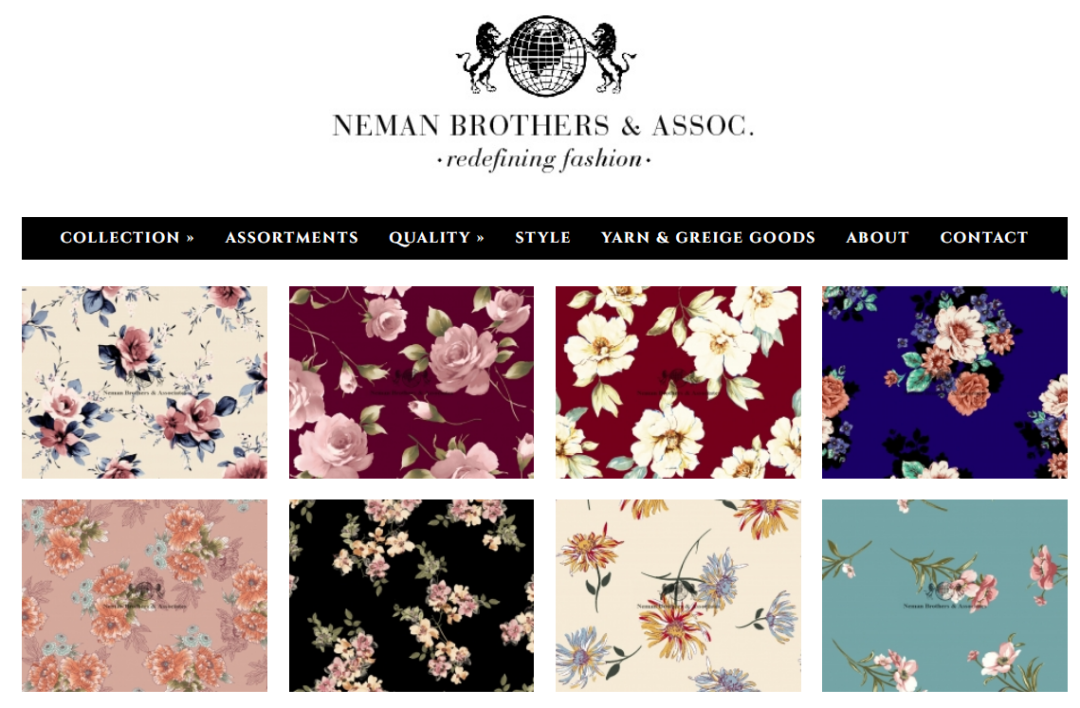
Task: Open the Style menu item
Action: coord(543,238)
